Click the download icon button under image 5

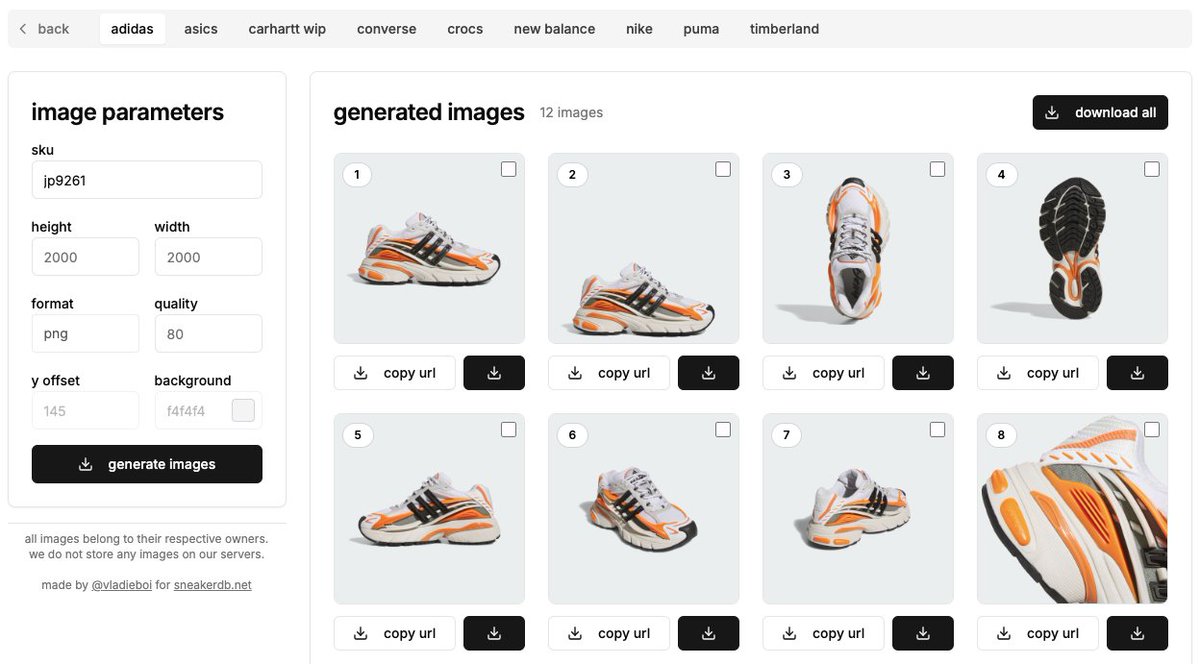click(494, 633)
